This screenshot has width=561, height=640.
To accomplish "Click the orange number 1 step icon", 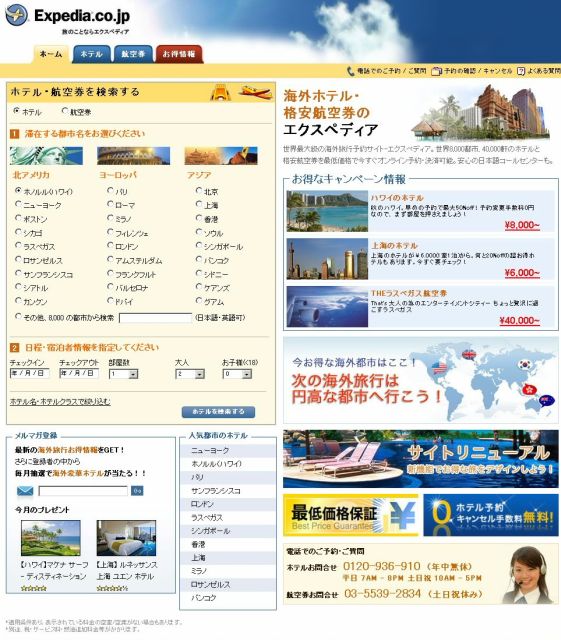I will coord(14,134).
